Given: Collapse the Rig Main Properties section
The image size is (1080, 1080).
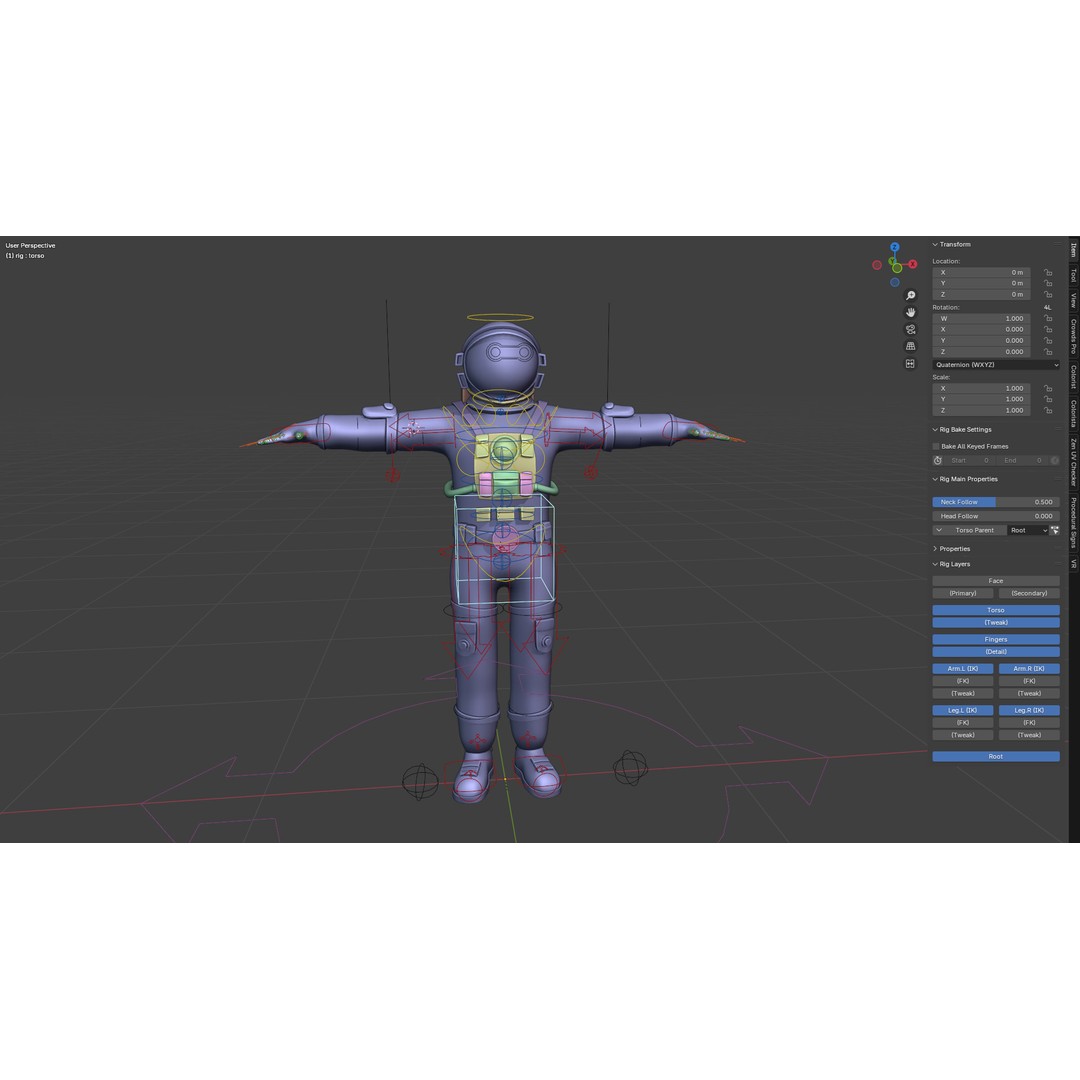Looking at the screenshot, I should (967, 479).
